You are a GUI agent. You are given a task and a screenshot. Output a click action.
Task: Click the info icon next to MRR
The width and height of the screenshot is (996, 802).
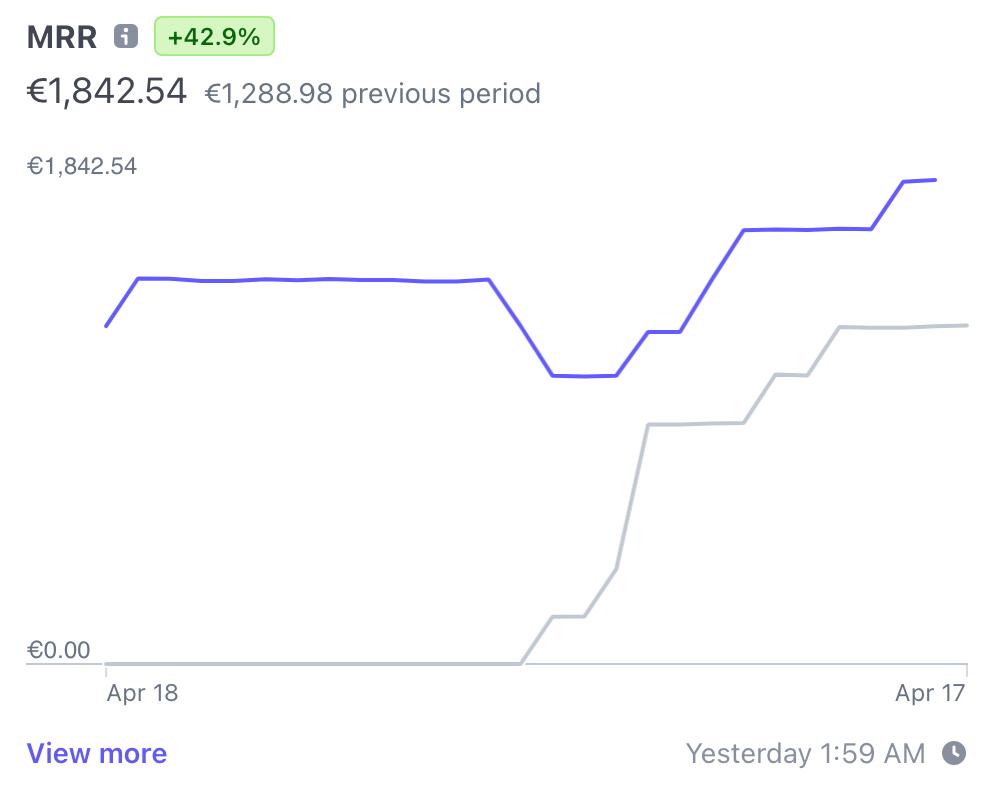point(125,37)
